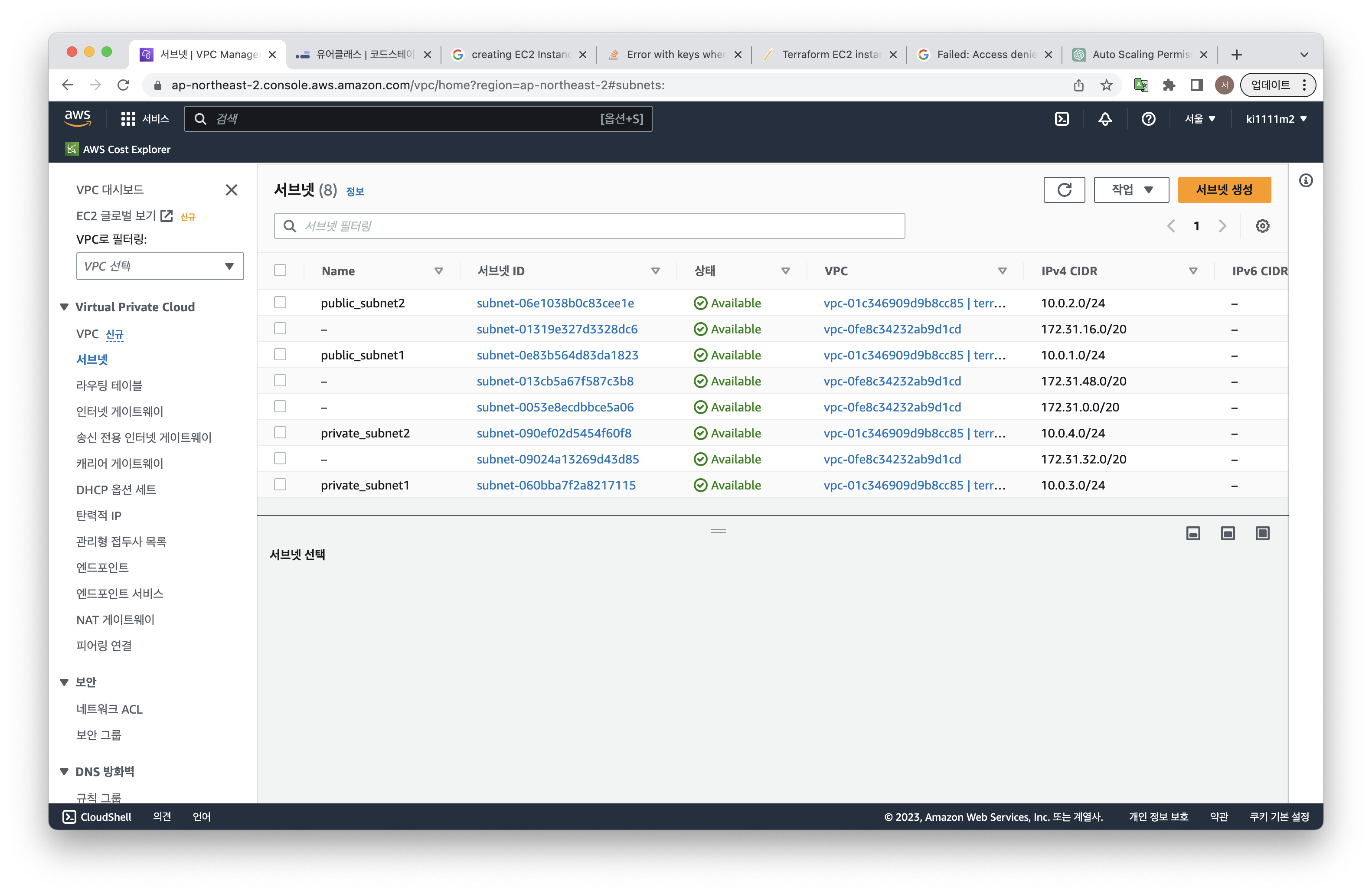Open Chrome extensions puzzle icon

pyautogui.click(x=1169, y=85)
